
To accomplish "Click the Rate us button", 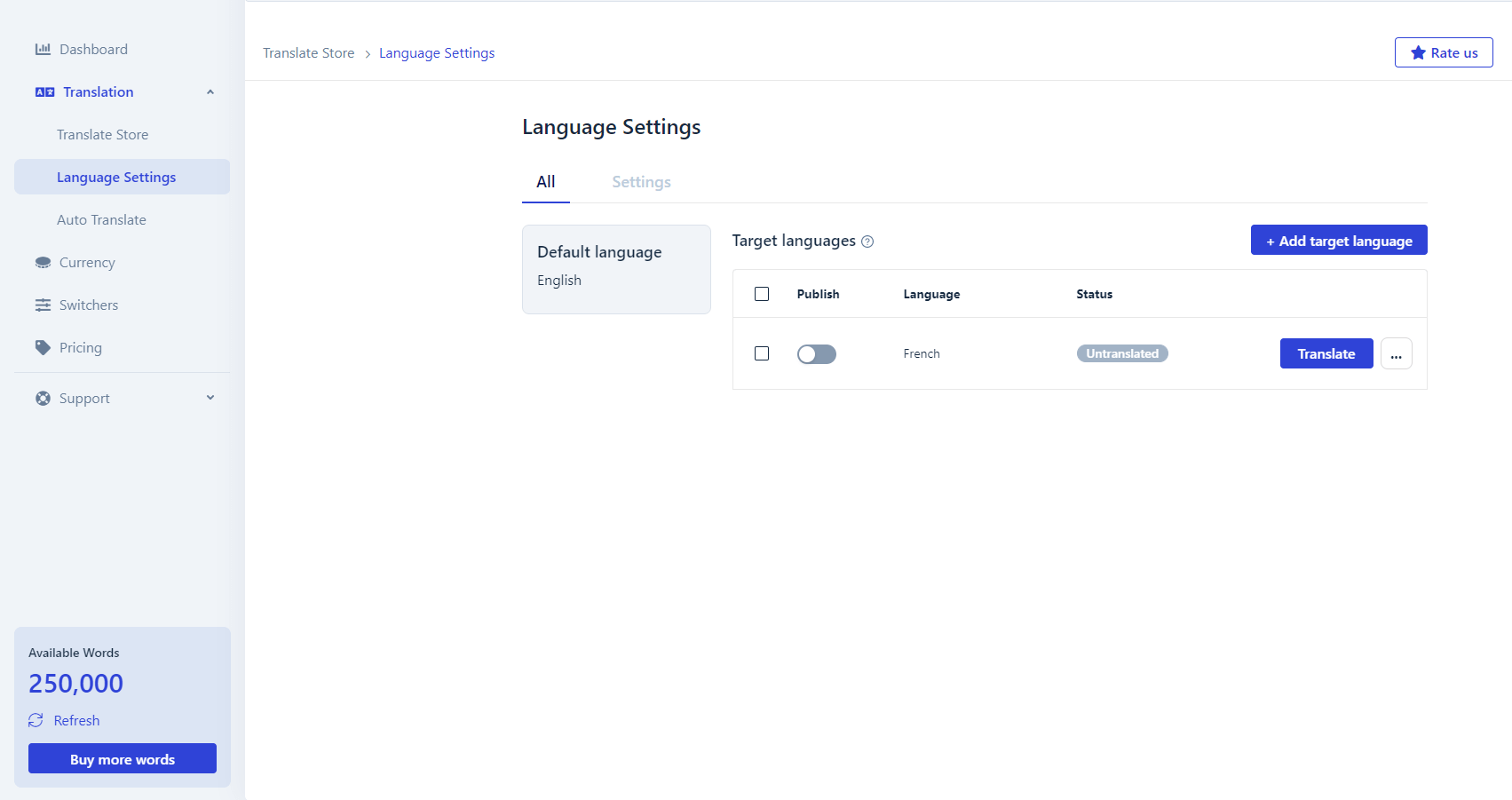I will [x=1444, y=52].
